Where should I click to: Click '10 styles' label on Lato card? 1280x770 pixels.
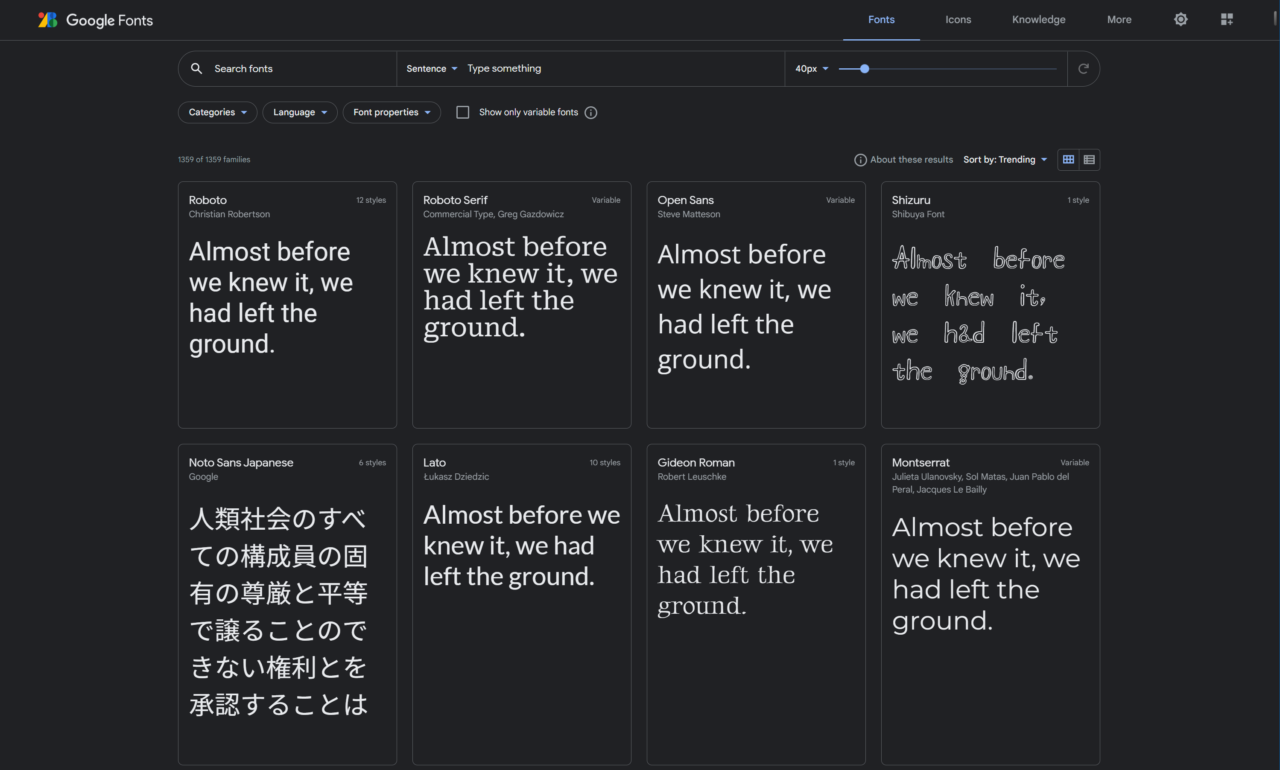pos(605,463)
